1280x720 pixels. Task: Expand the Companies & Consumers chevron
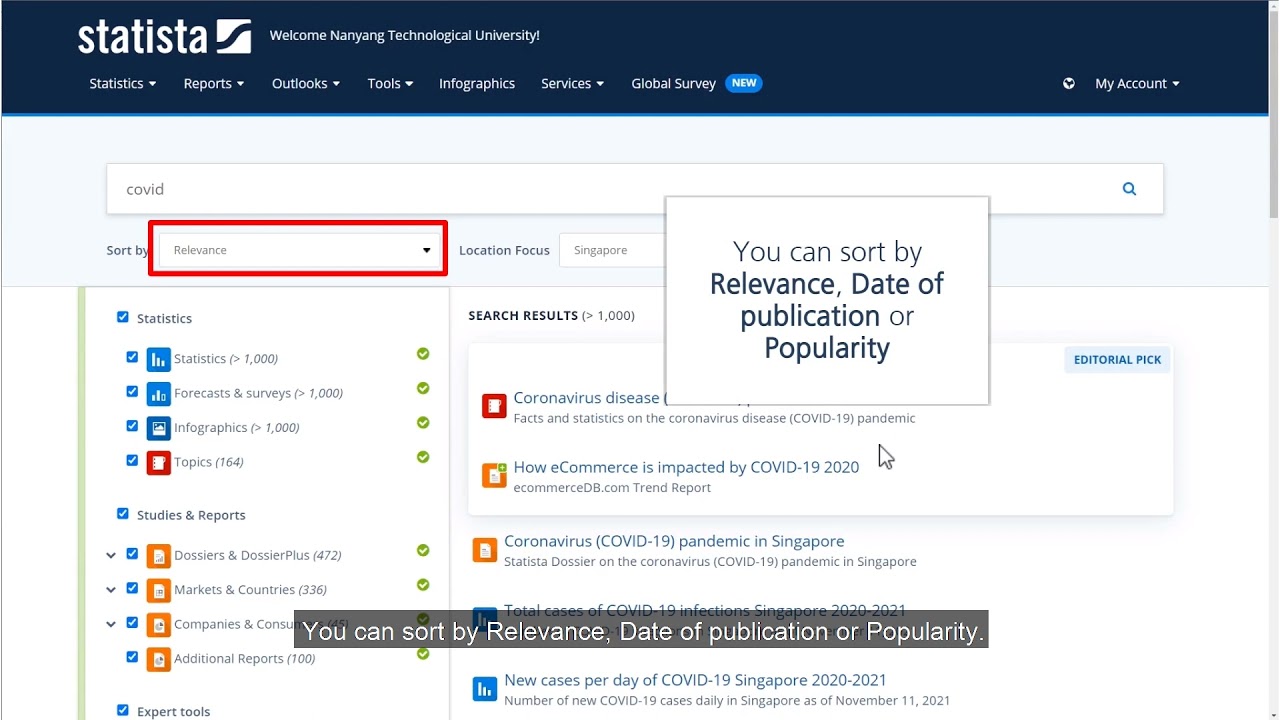pos(111,624)
